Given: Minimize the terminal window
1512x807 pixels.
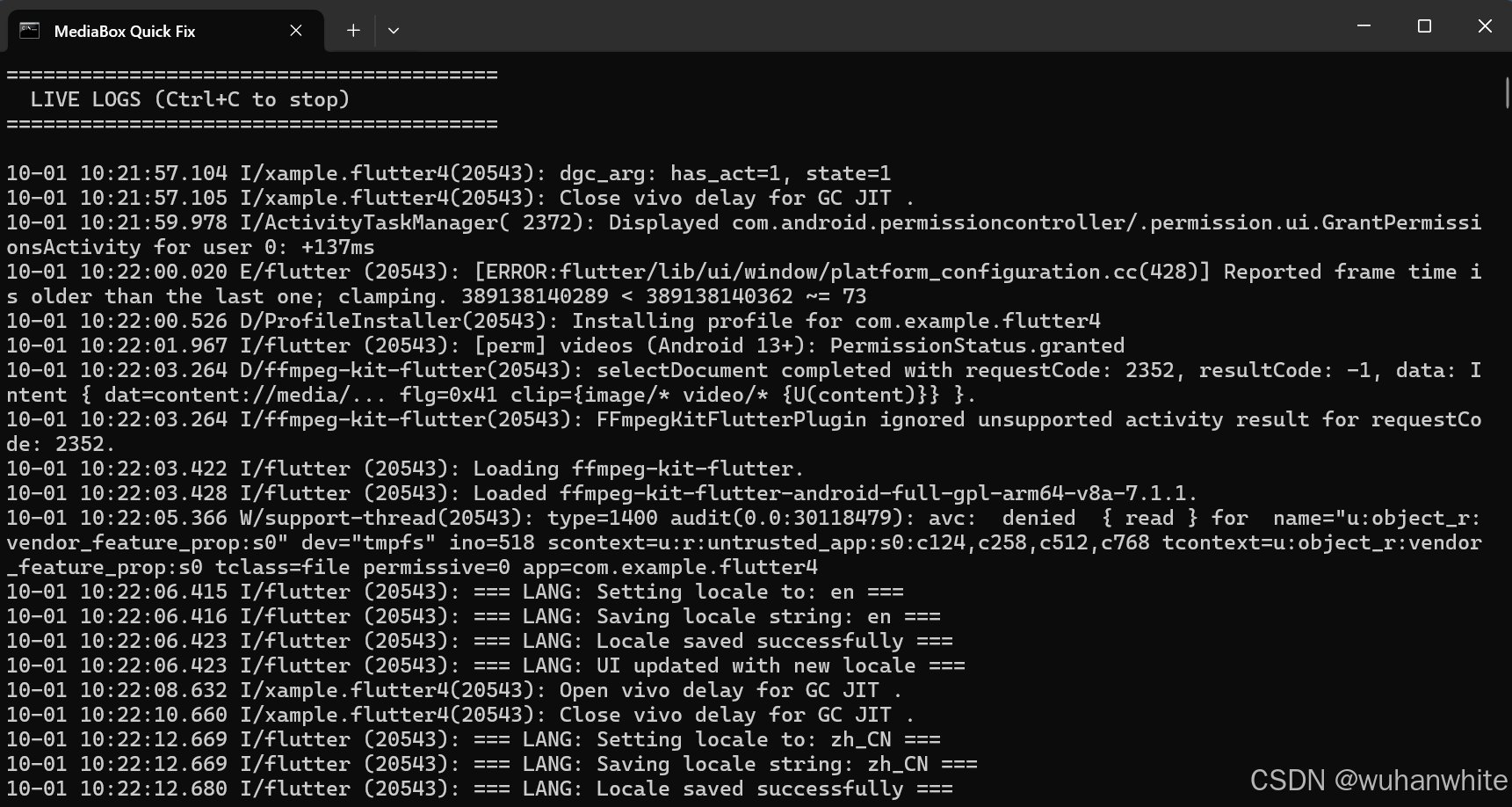Looking at the screenshot, I should point(1364,26).
